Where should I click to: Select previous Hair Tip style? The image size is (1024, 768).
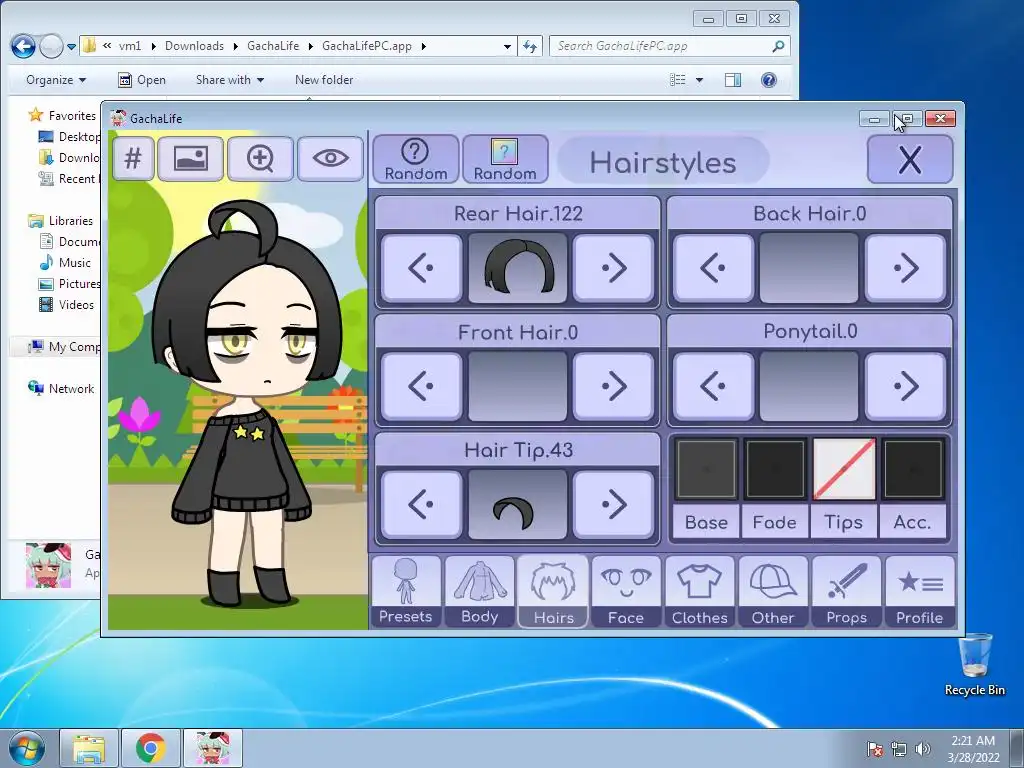pyautogui.click(x=421, y=504)
